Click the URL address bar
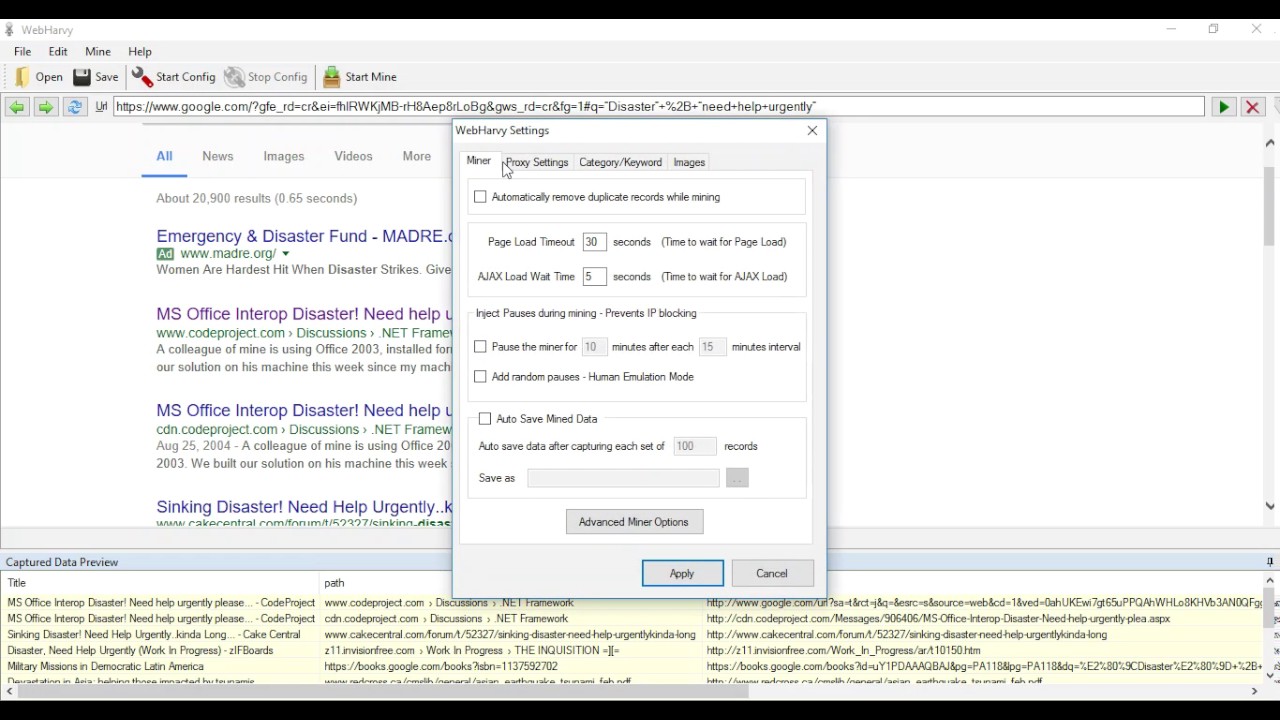Viewport: 1280px width, 720px height. pos(659,107)
